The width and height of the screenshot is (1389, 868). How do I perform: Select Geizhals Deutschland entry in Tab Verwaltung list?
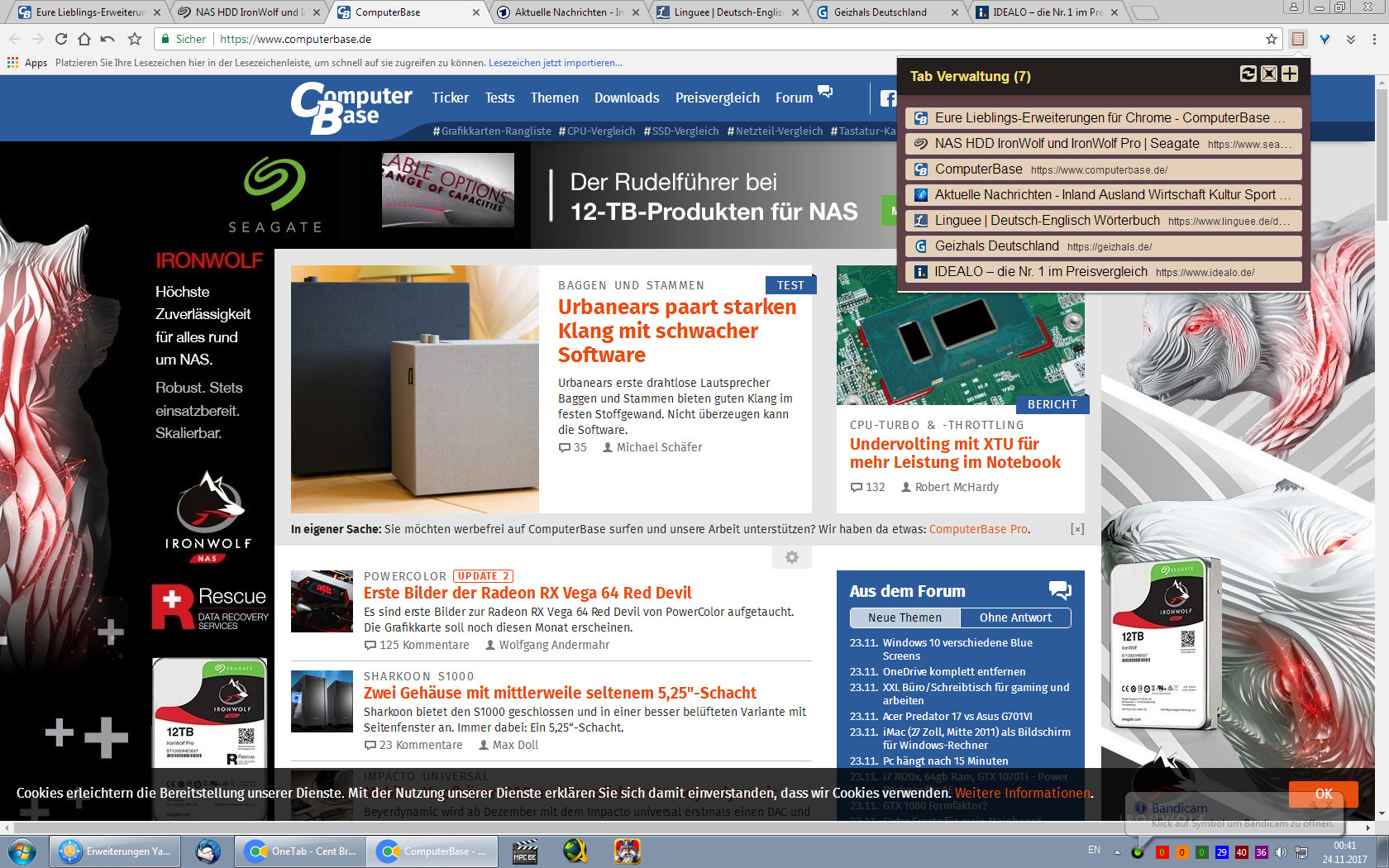click(x=1104, y=246)
